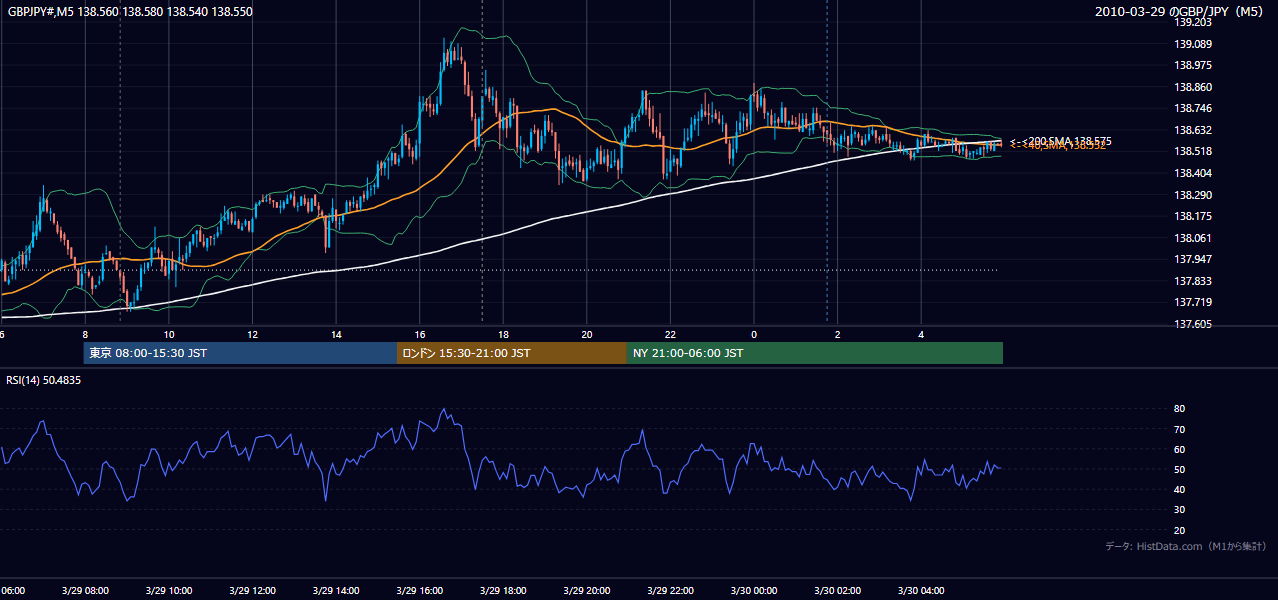Click the 137.719 price axis label
Screen dimensions: 1278x600
click(1193, 302)
